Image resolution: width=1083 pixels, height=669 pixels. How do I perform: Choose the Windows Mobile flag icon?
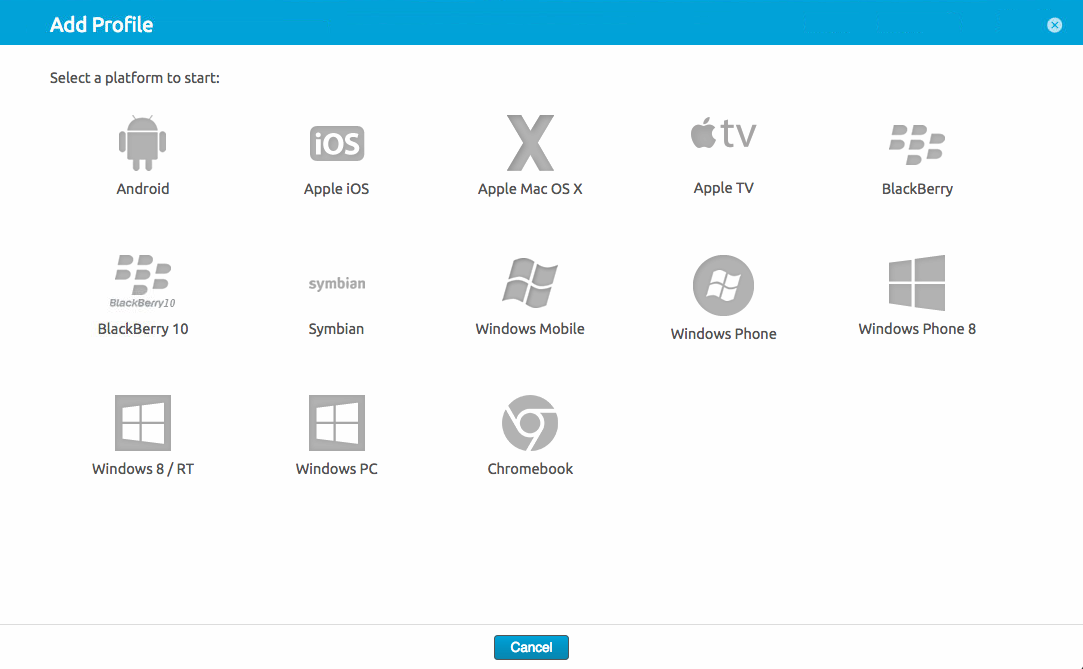530,282
